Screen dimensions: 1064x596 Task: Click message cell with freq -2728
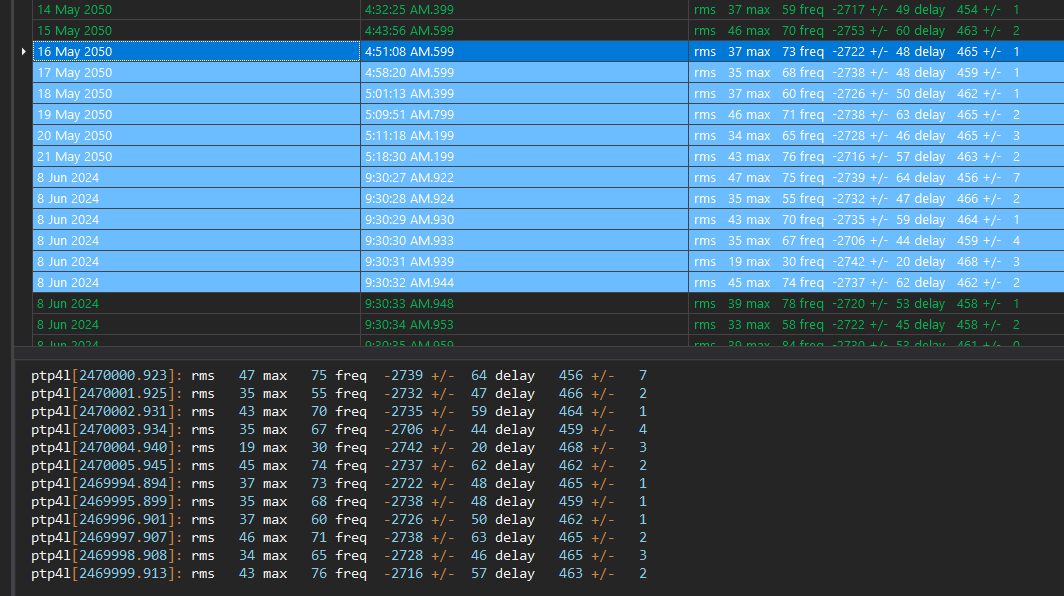[877, 136]
